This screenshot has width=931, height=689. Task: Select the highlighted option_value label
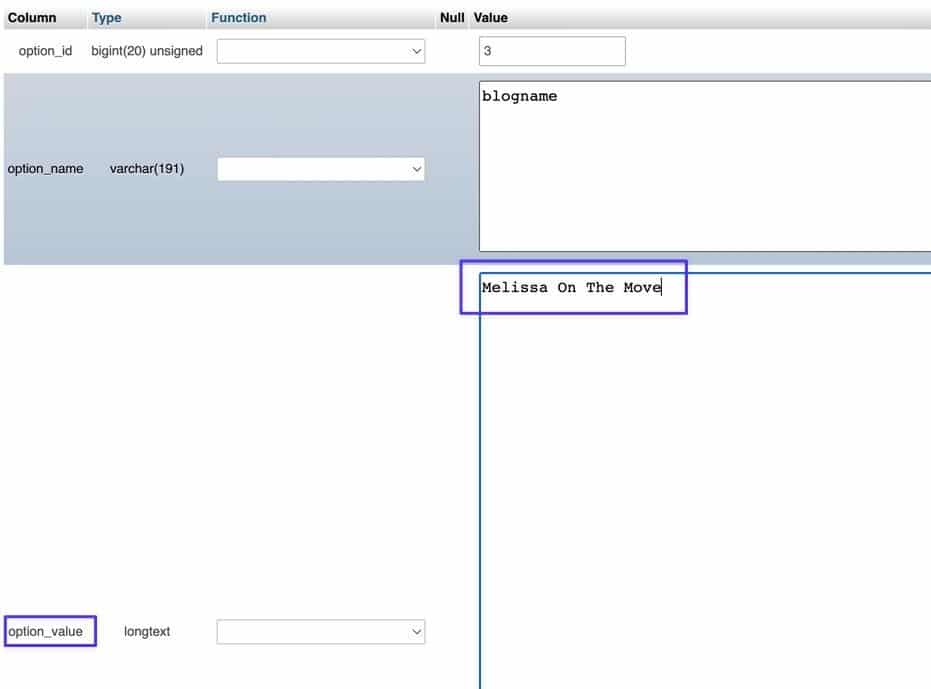coord(49,630)
